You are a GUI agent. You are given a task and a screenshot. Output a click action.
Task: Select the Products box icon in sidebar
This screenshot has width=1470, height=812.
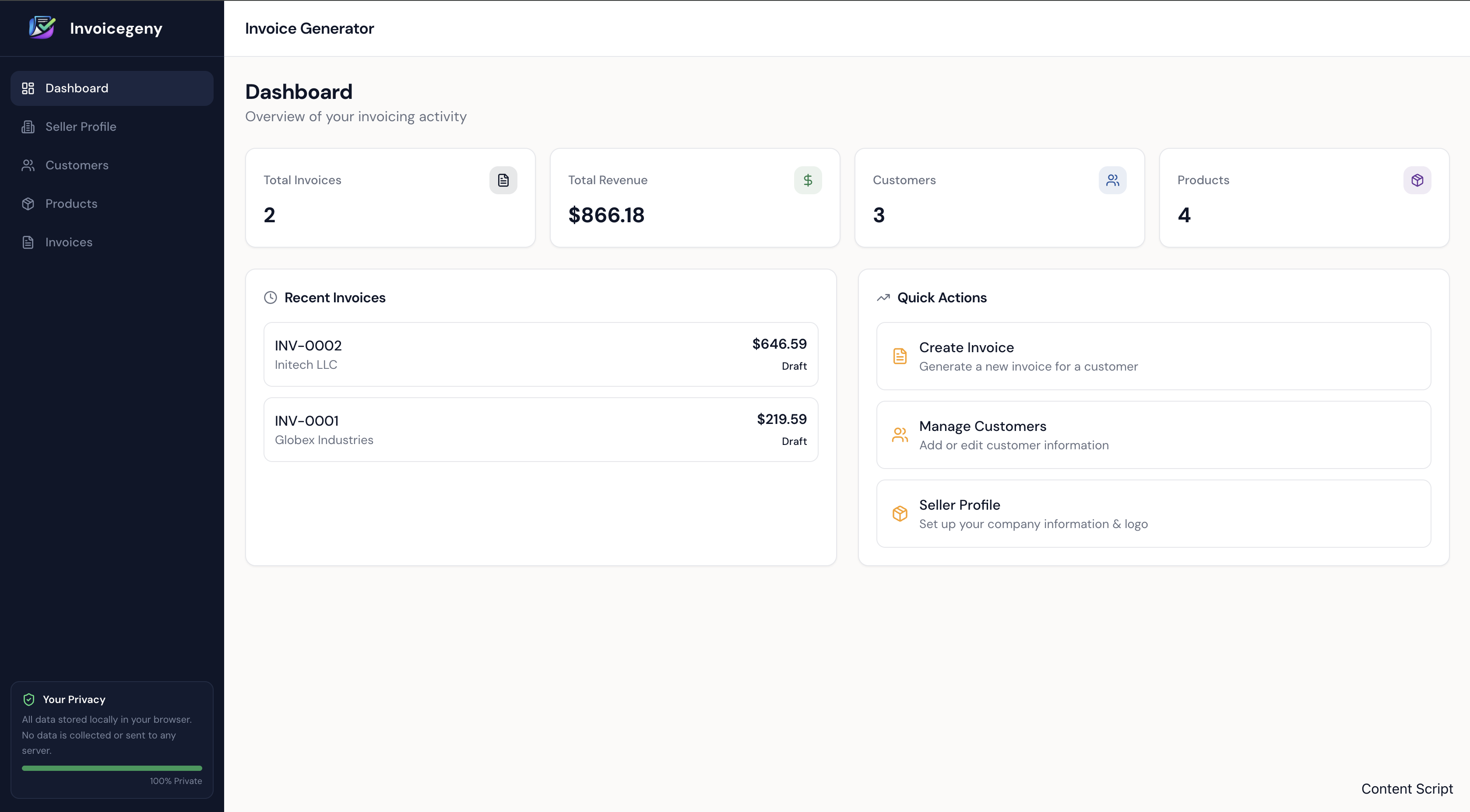click(x=28, y=203)
